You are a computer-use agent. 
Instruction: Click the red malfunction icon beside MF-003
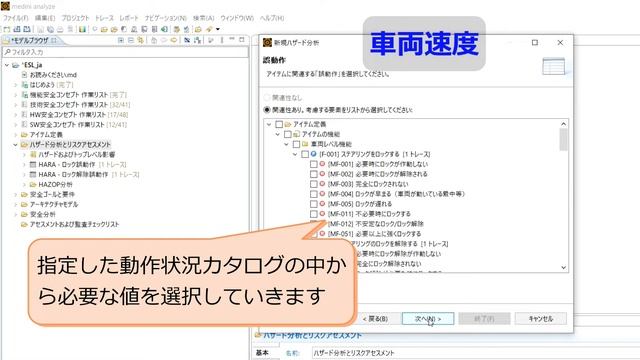322,184
